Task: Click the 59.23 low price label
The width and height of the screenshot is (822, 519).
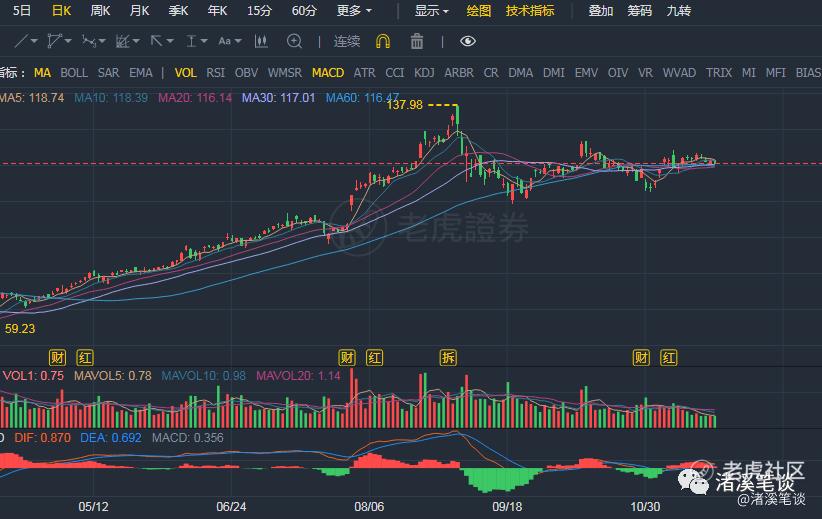Action: point(20,329)
